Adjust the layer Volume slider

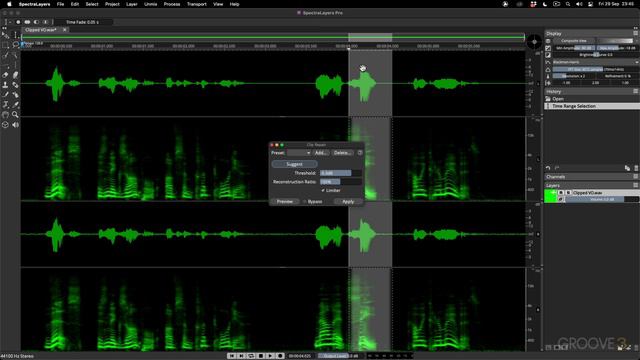[x=602, y=199]
